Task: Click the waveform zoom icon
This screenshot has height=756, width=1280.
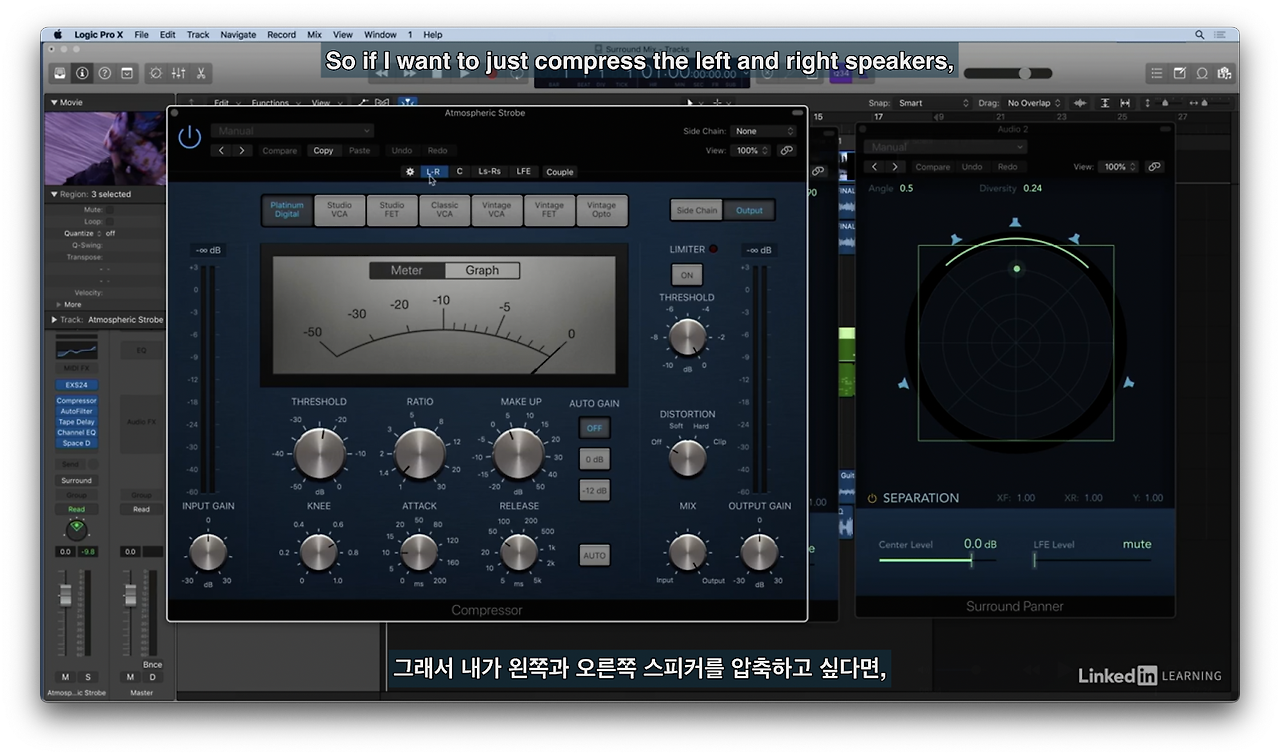Action: (x=1080, y=103)
